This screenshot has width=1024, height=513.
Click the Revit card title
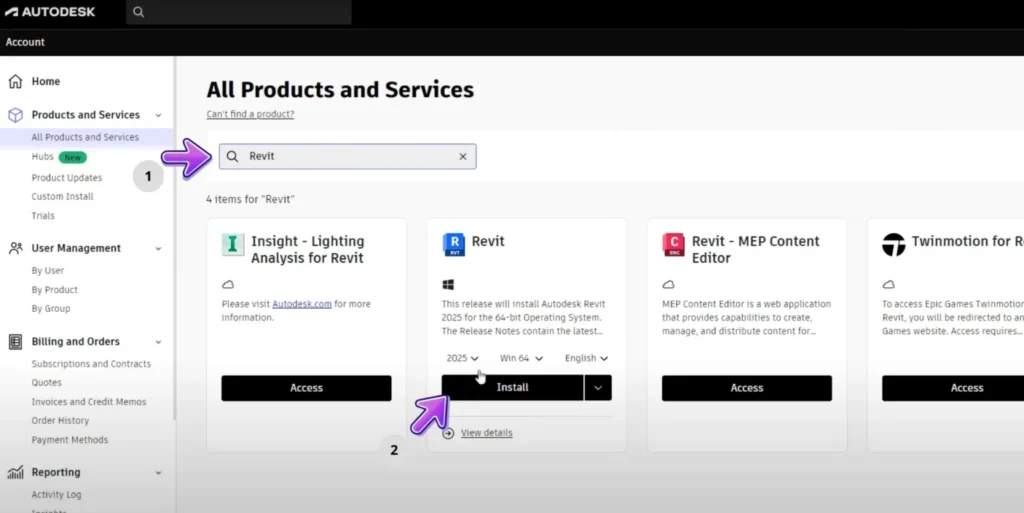[x=488, y=241]
